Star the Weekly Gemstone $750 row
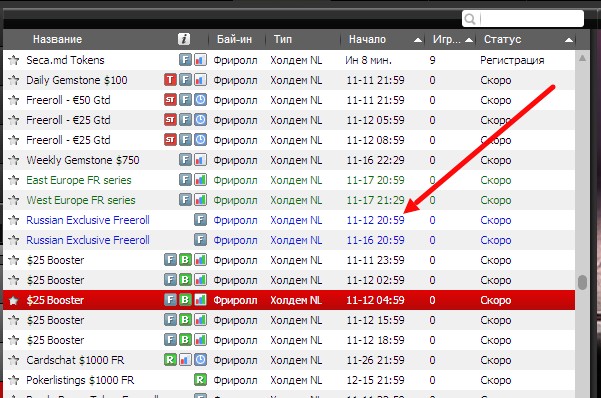The width and height of the screenshot is (601, 398). pyautogui.click(x=14, y=160)
